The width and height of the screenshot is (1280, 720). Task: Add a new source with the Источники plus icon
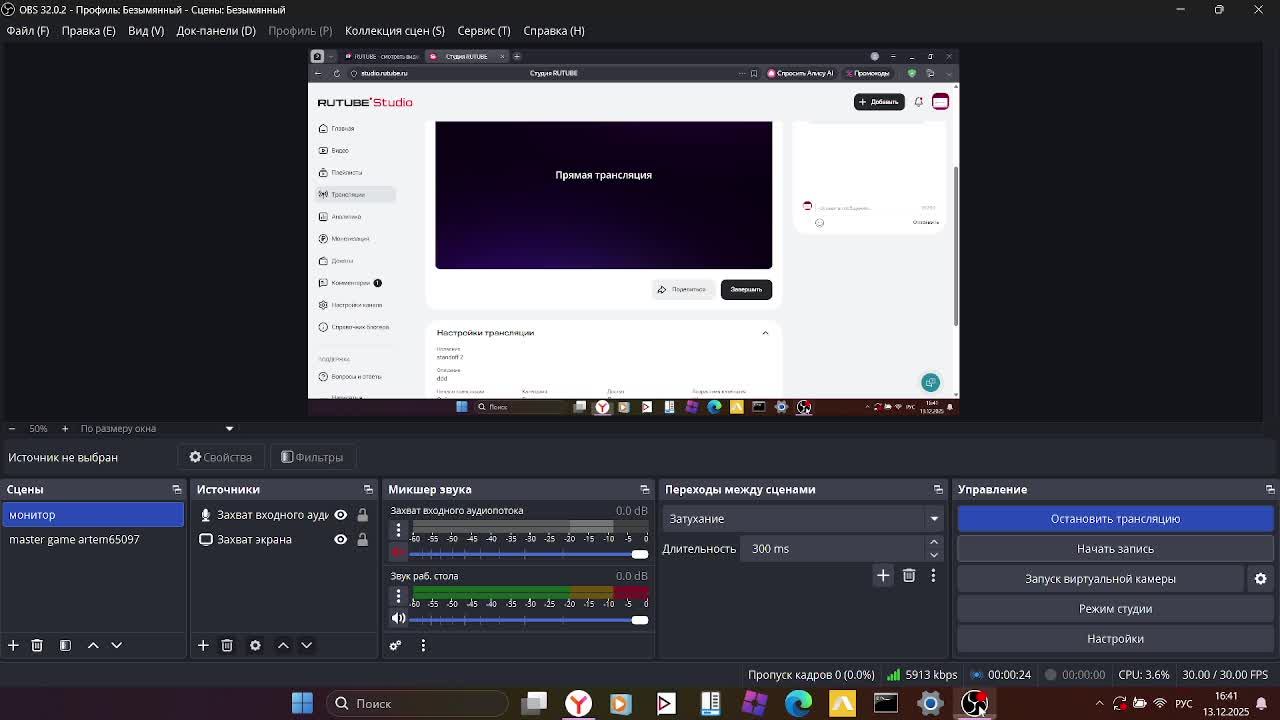coord(203,645)
